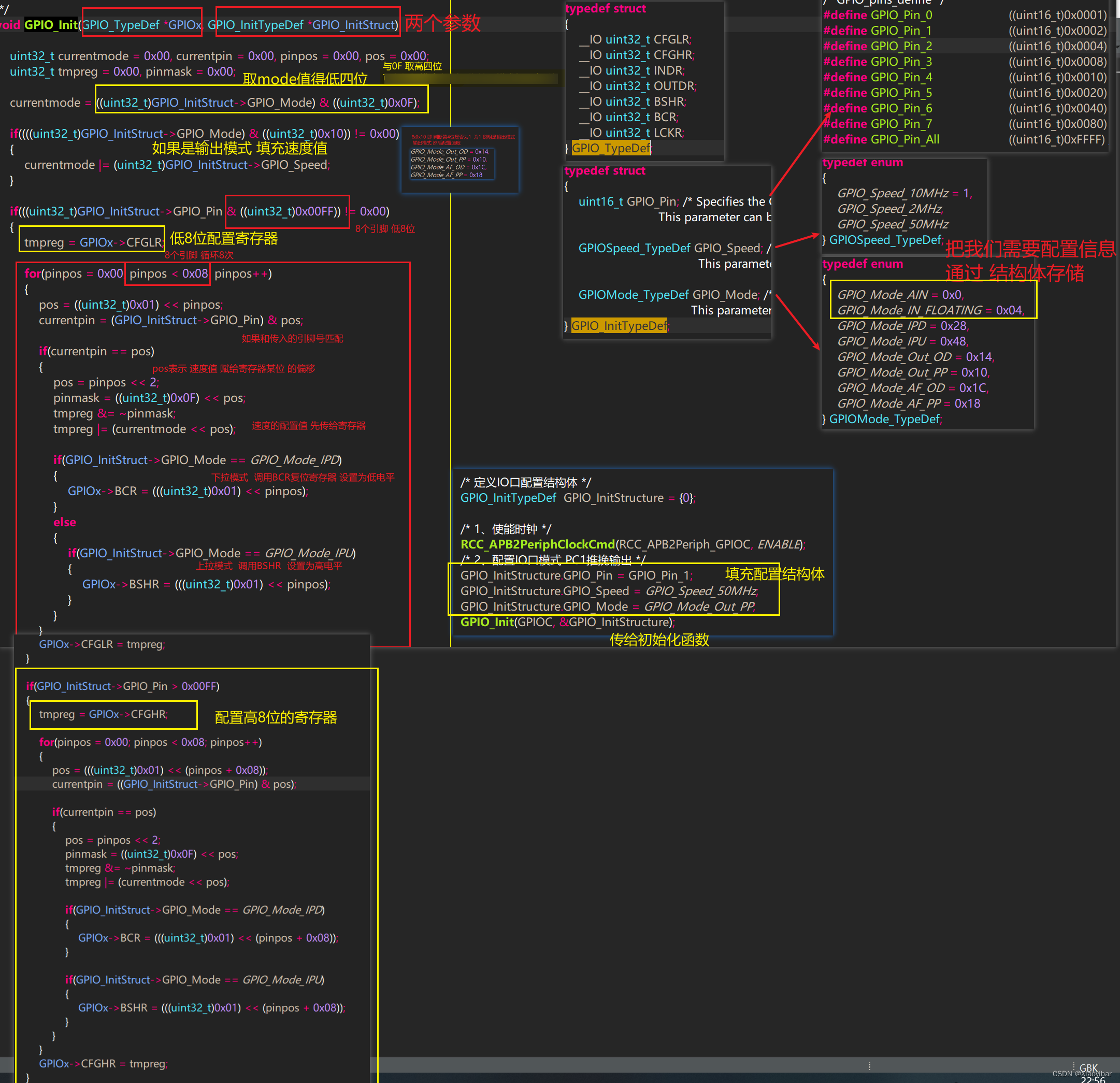Screen dimensions: 1120x1083
Task: Click the '#define GPIO_Pin_5' line
Action: point(965,93)
